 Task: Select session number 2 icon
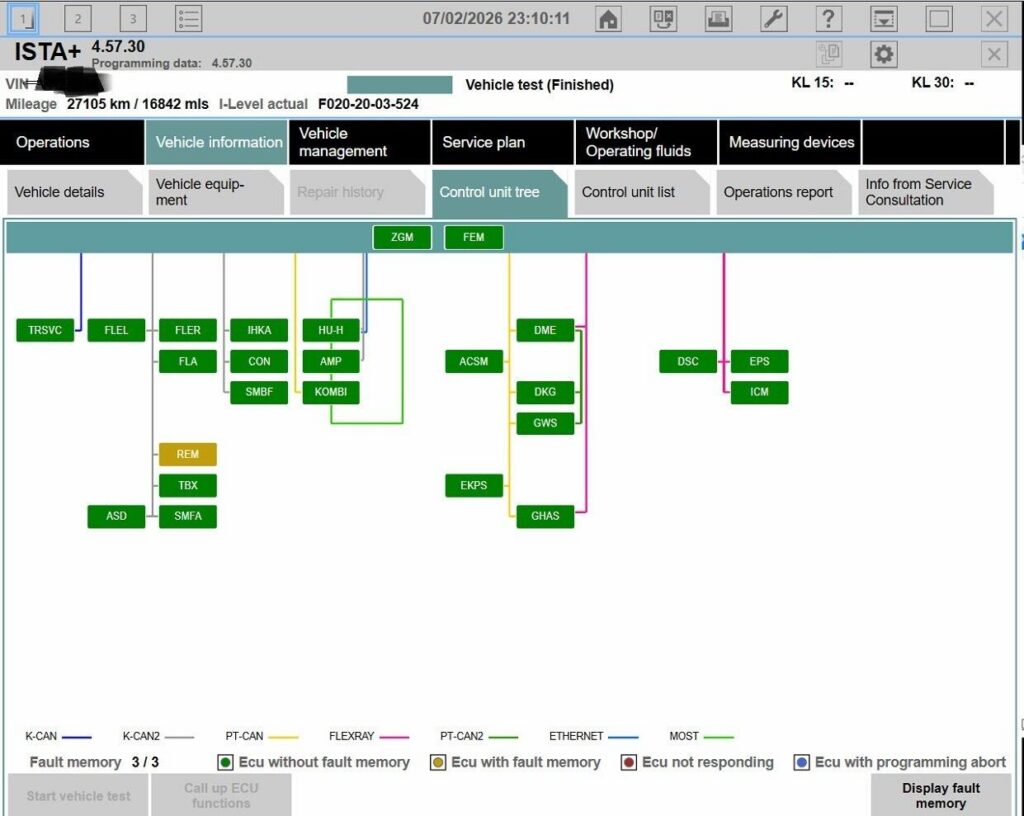(x=78, y=19)
